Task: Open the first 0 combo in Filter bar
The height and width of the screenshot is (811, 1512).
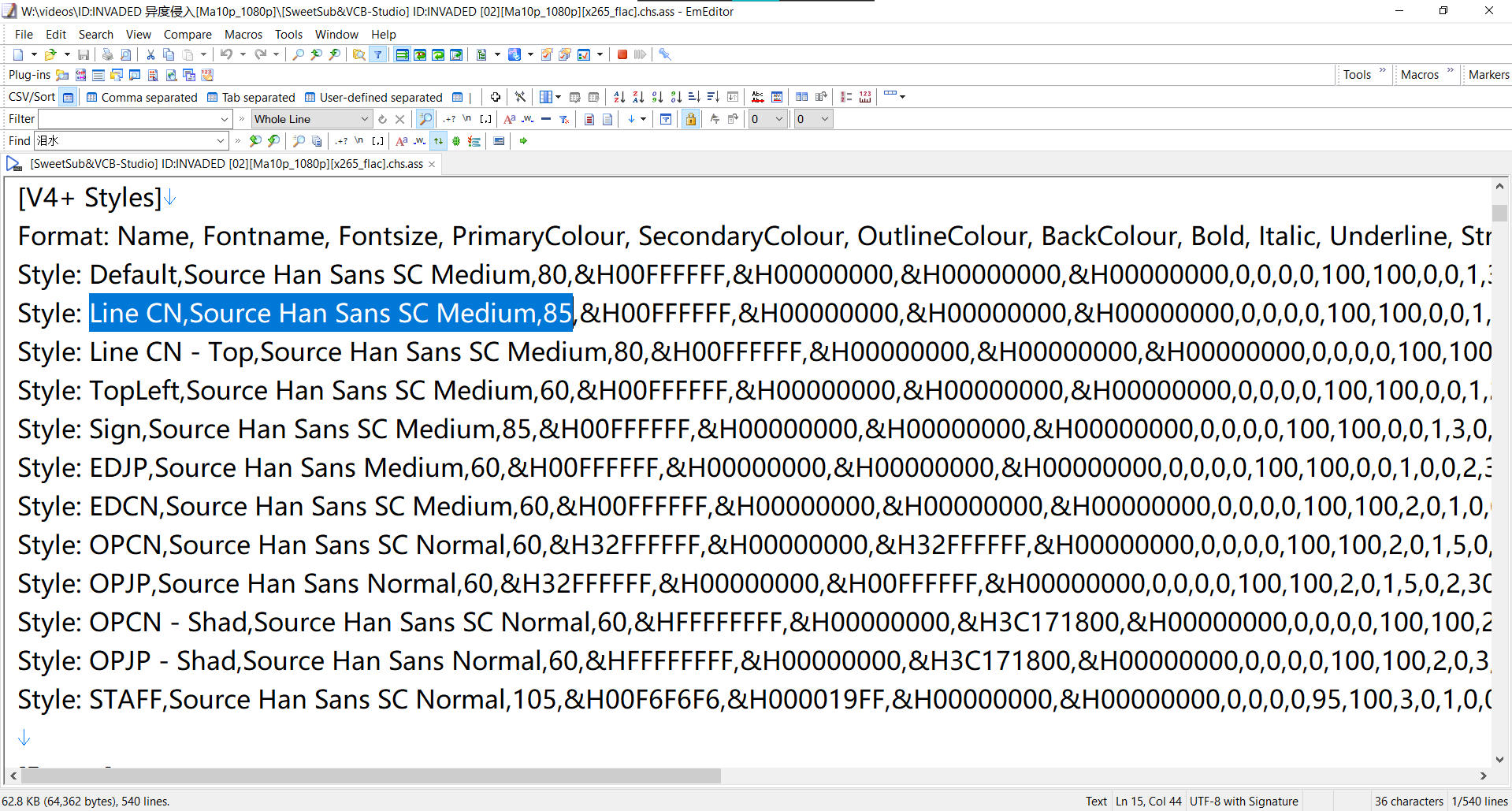Action: coord(768,119)
